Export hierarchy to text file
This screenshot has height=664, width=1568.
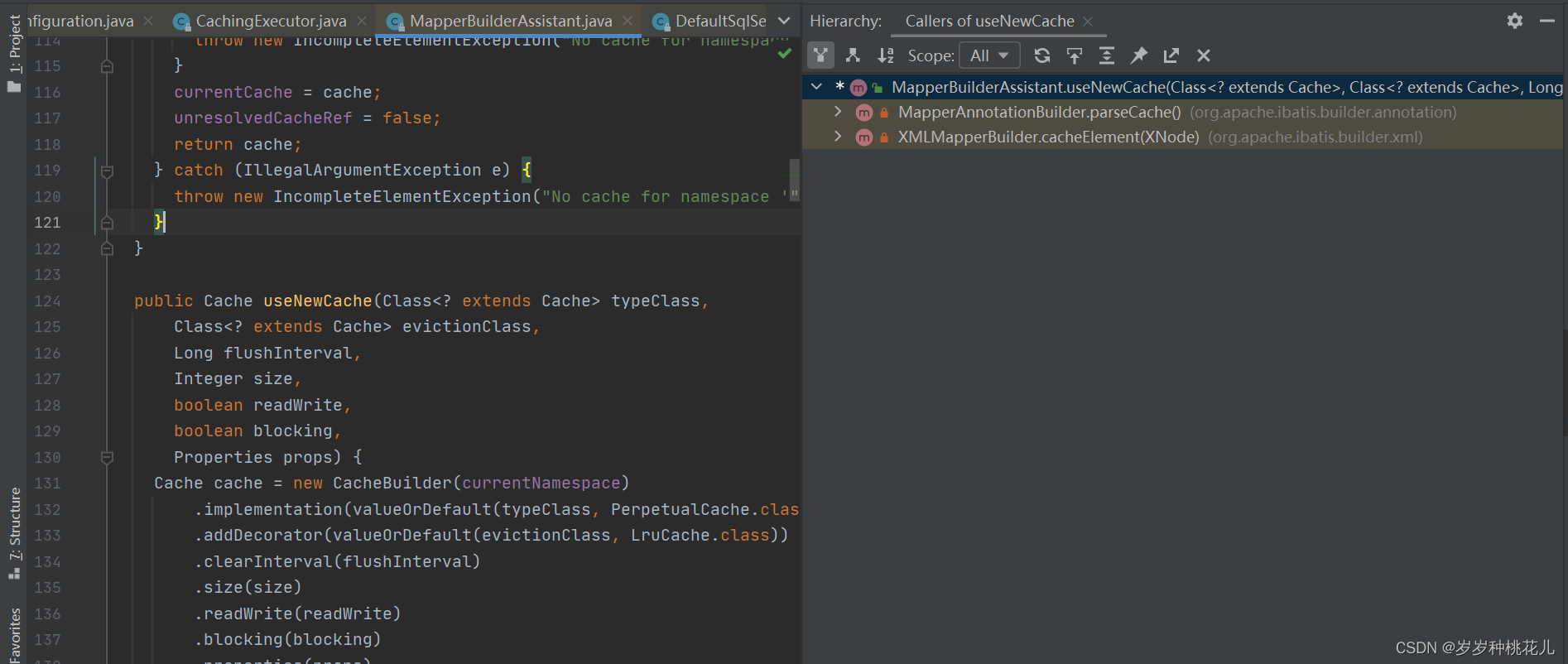[1171, 55]
